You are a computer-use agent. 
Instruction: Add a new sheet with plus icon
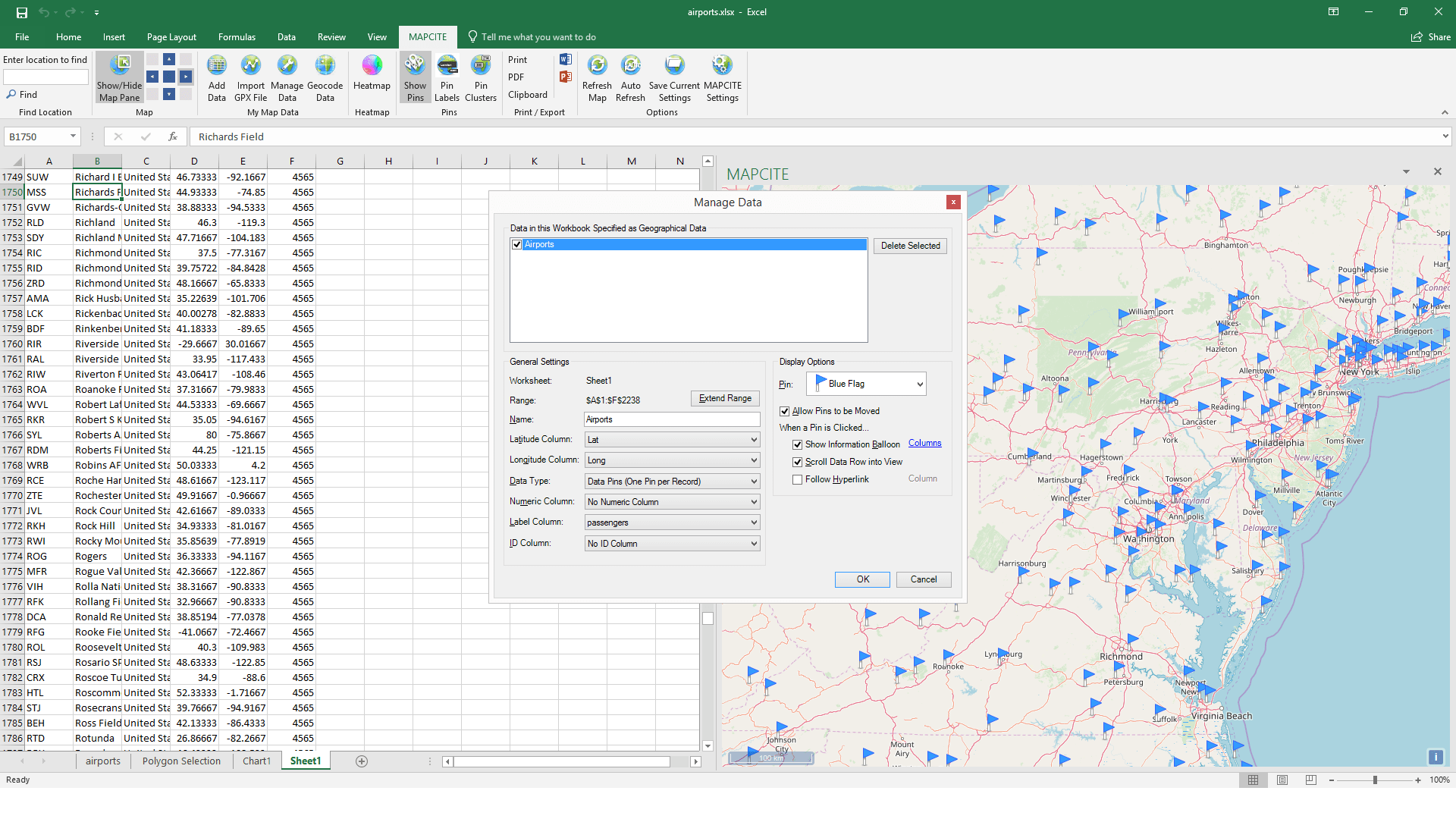pyautogui.click(x=362, y=761)
